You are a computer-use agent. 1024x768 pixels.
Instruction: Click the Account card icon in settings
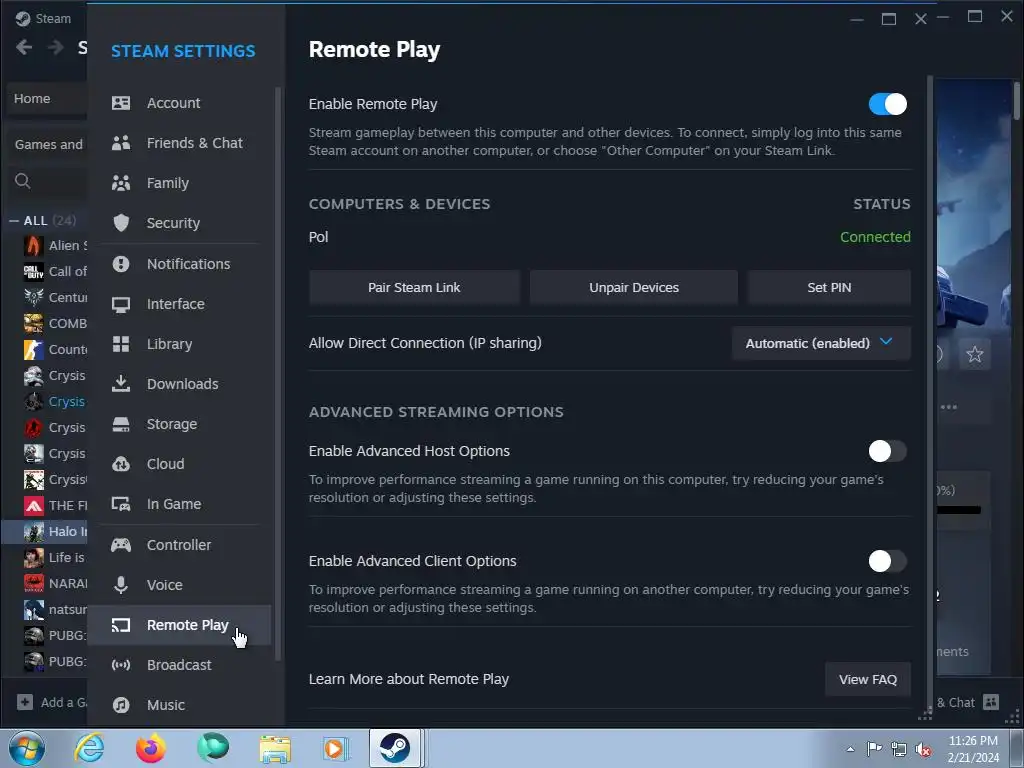121,103
